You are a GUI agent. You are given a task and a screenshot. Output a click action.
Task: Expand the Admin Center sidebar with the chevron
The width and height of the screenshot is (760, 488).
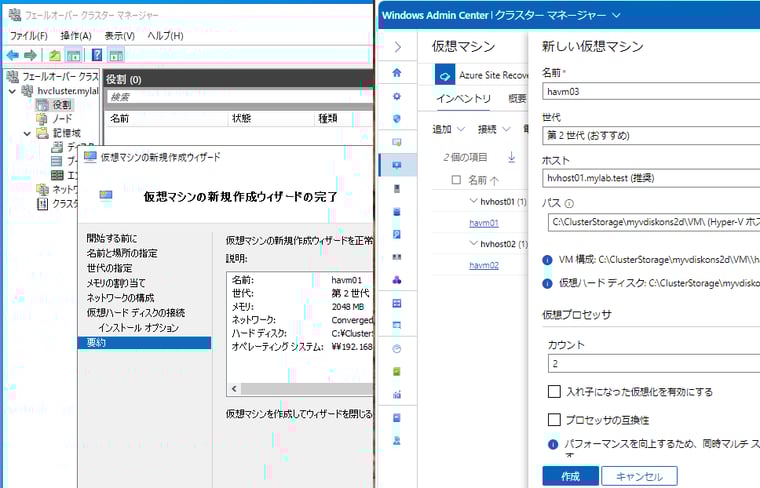pos(397,47)
